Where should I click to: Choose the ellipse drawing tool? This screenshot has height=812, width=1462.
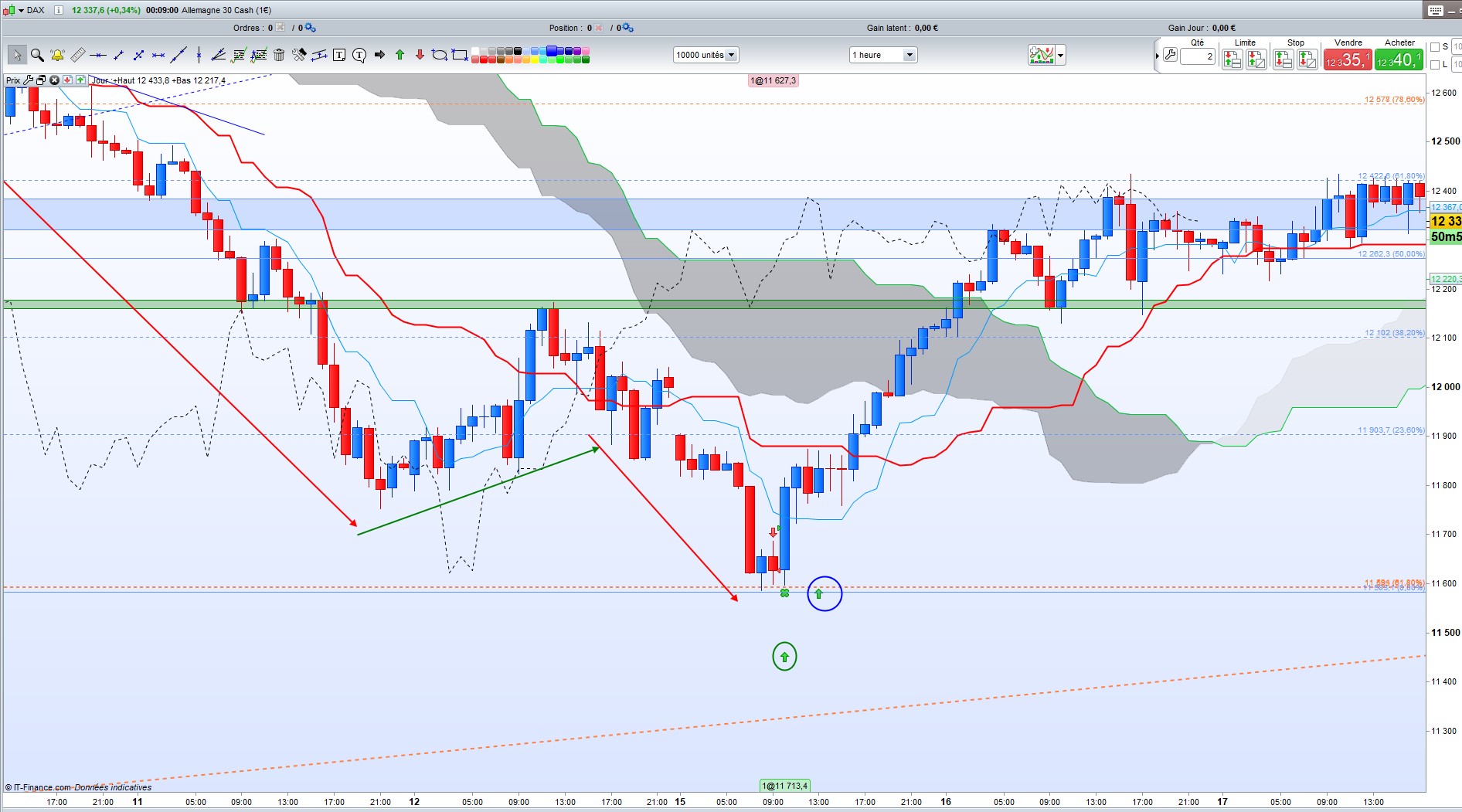tap(440, 55)
